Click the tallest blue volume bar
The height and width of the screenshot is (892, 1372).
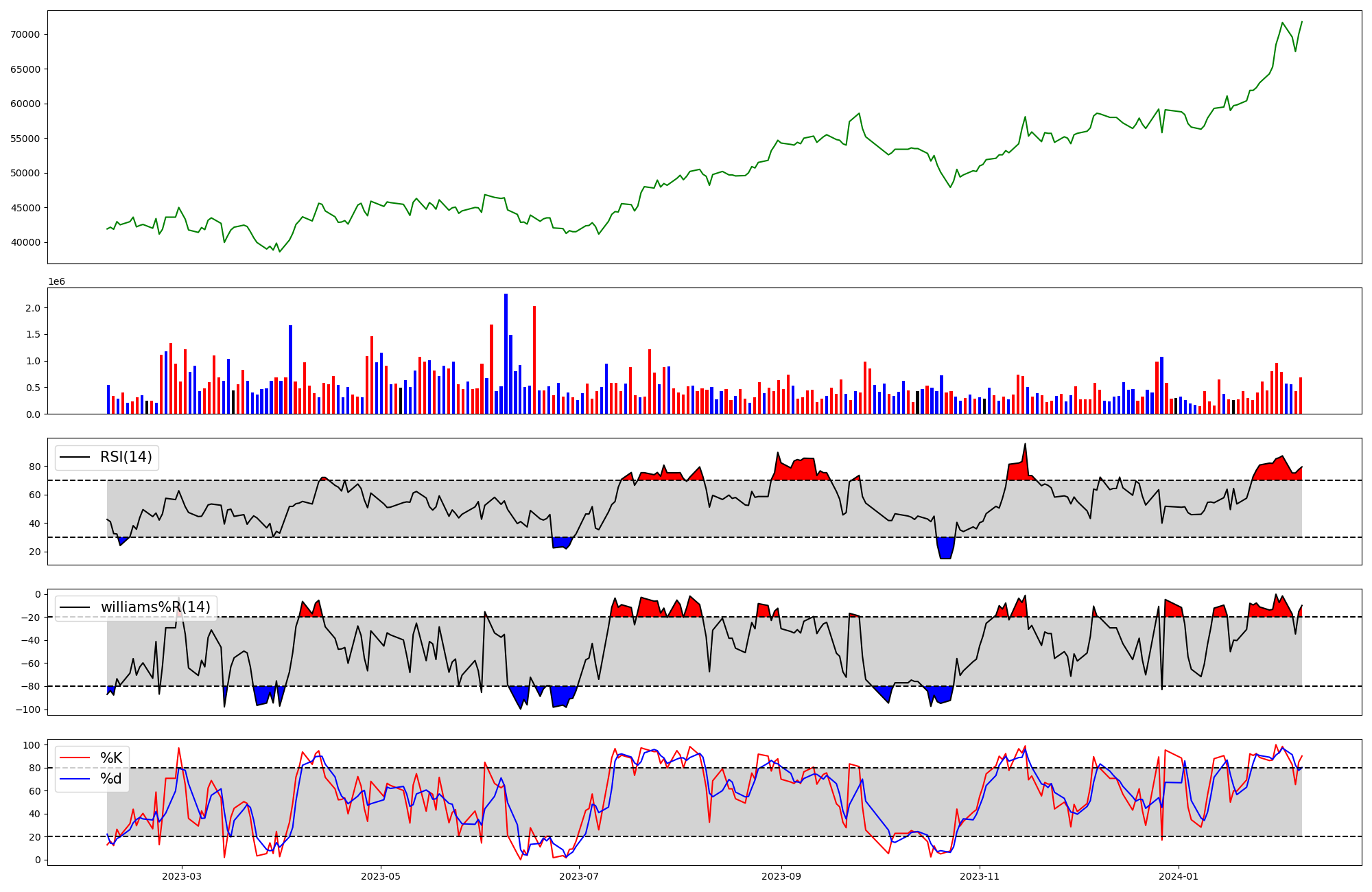coord(506,353)
